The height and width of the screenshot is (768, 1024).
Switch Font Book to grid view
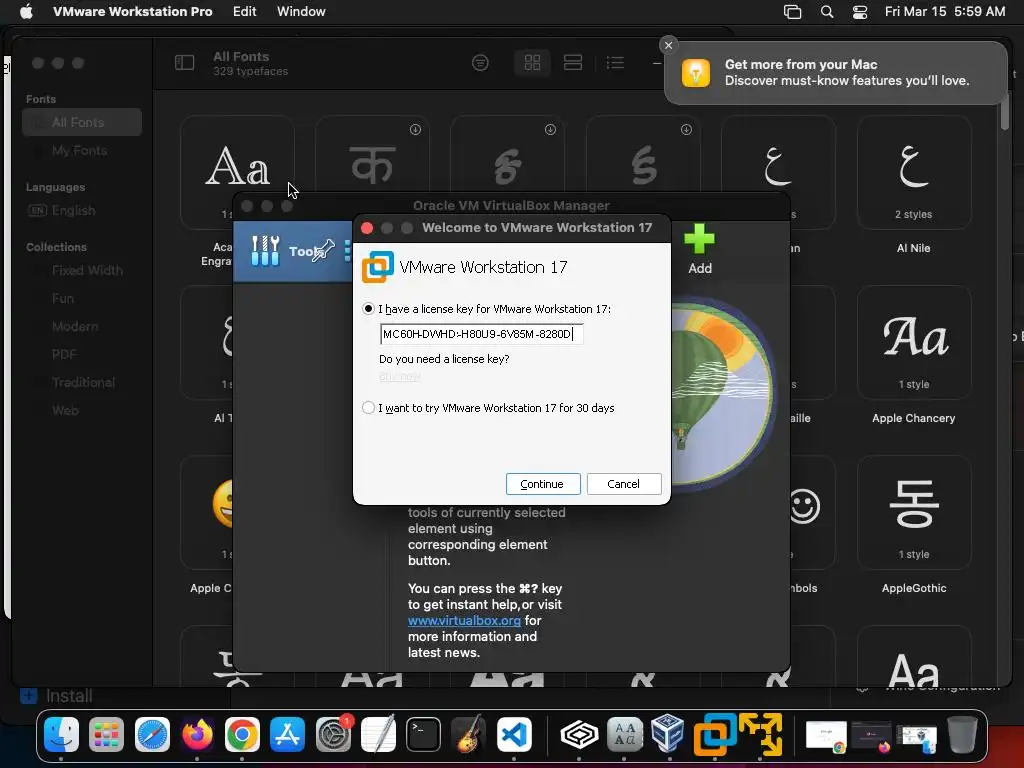[532, 63]
